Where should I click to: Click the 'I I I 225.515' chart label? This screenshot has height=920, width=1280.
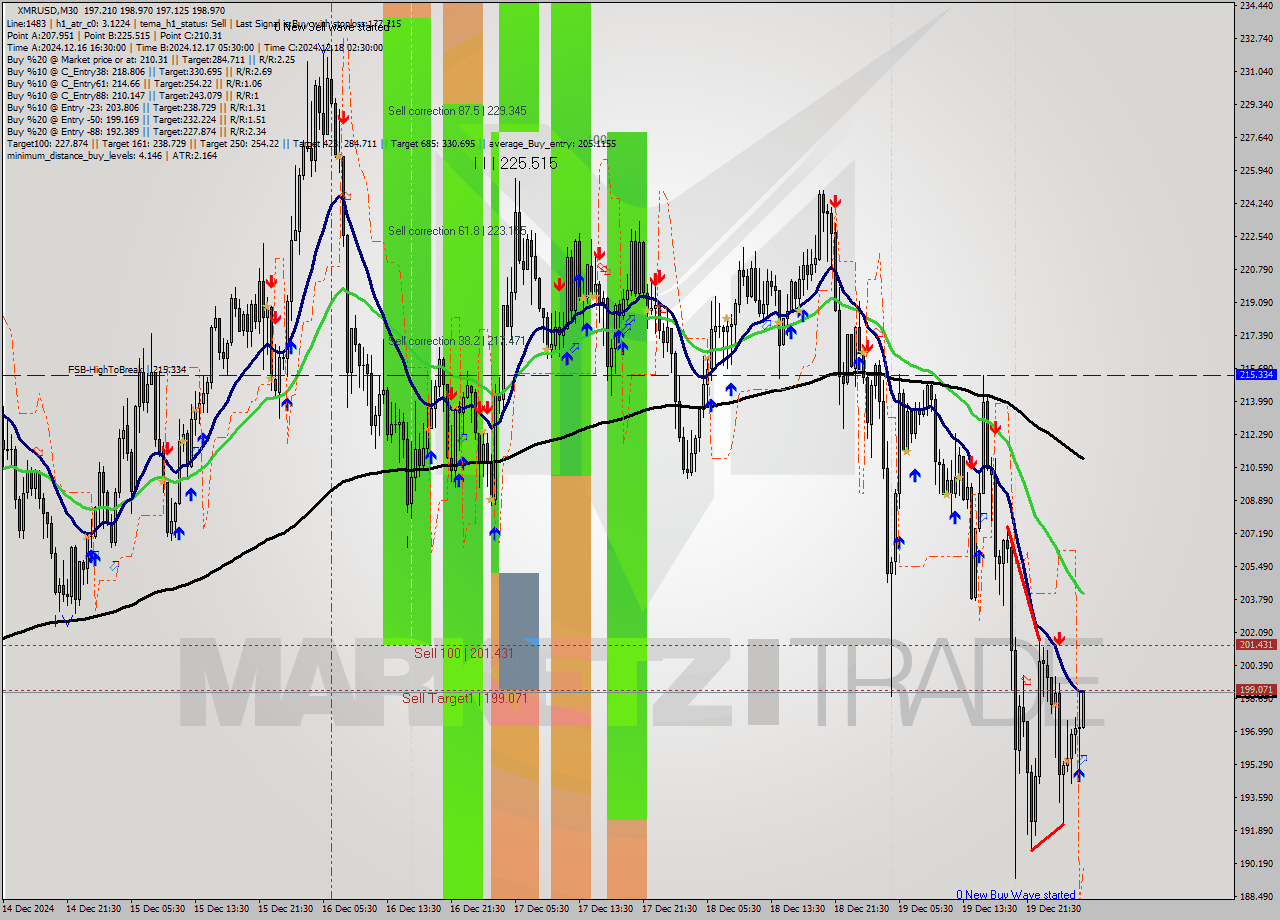[515, 163]
